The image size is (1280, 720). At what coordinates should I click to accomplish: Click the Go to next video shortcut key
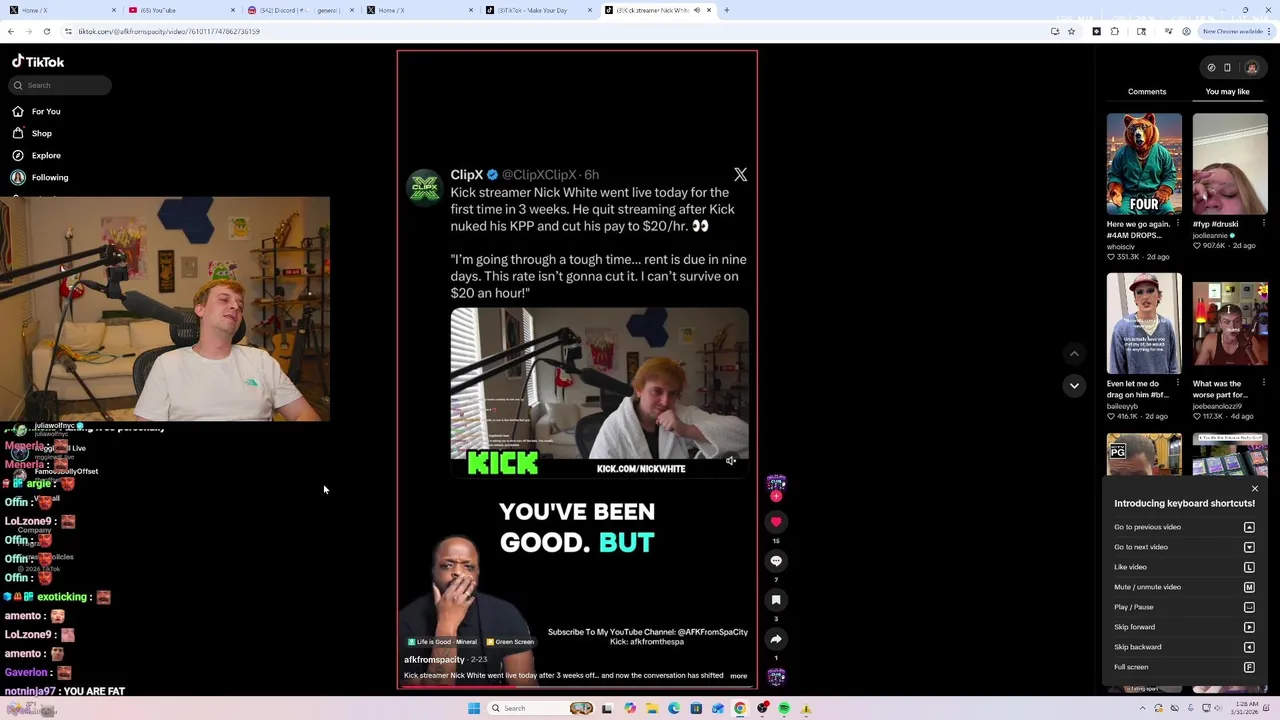click(x=1249, y=547)
